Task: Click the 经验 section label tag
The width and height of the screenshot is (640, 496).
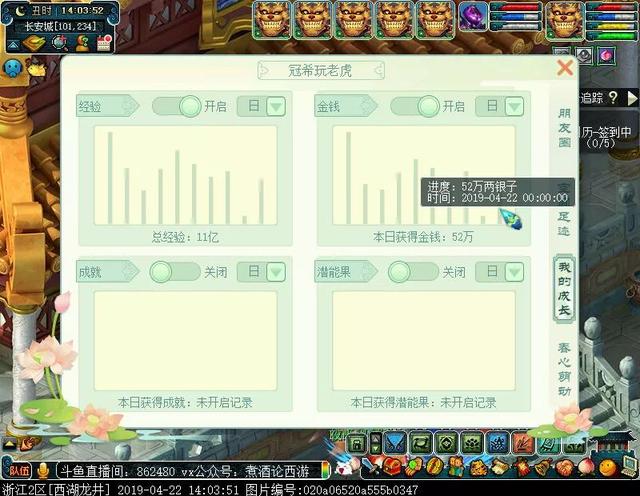Action: (108, 107)
